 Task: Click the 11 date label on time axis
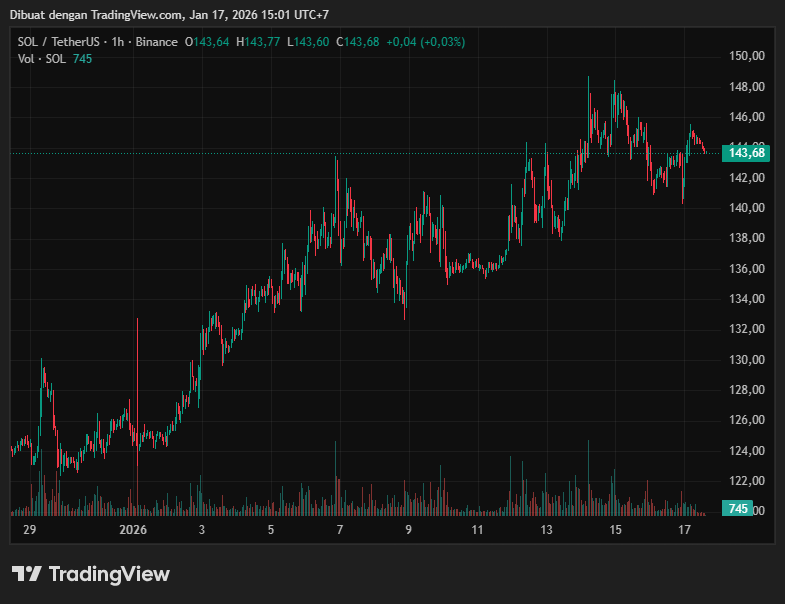click(x=477, y=530)
